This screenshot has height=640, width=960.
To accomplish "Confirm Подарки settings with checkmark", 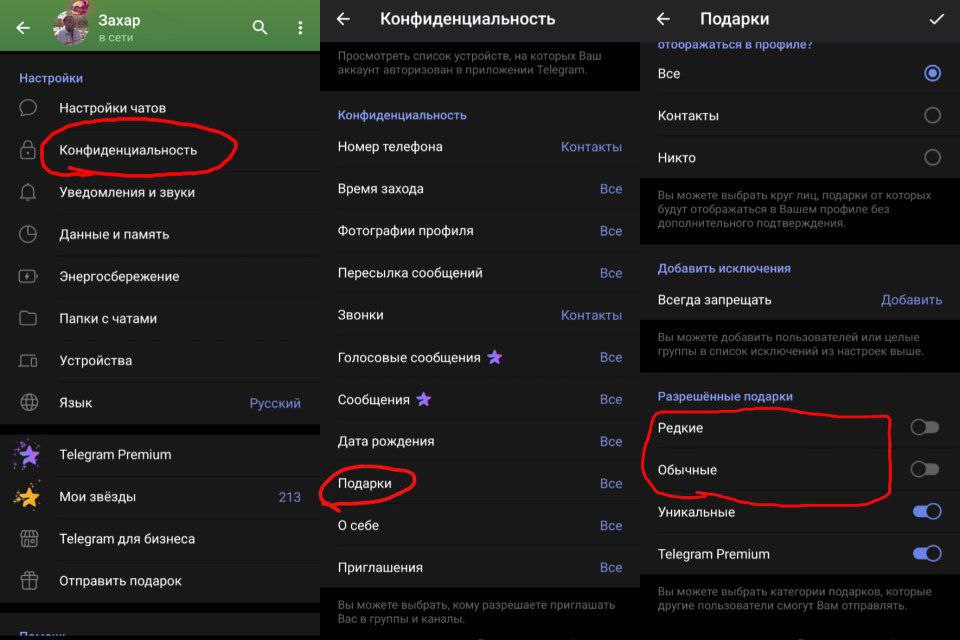I will tap(936, 19).
